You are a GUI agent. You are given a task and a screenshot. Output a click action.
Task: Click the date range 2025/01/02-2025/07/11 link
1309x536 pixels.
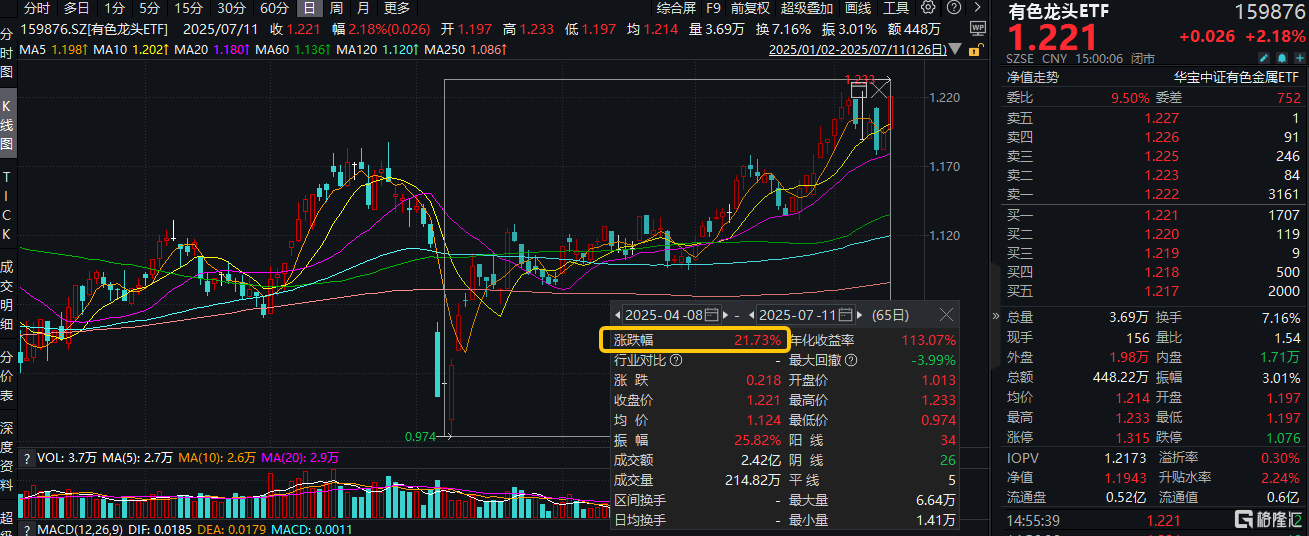coord(858,49)
